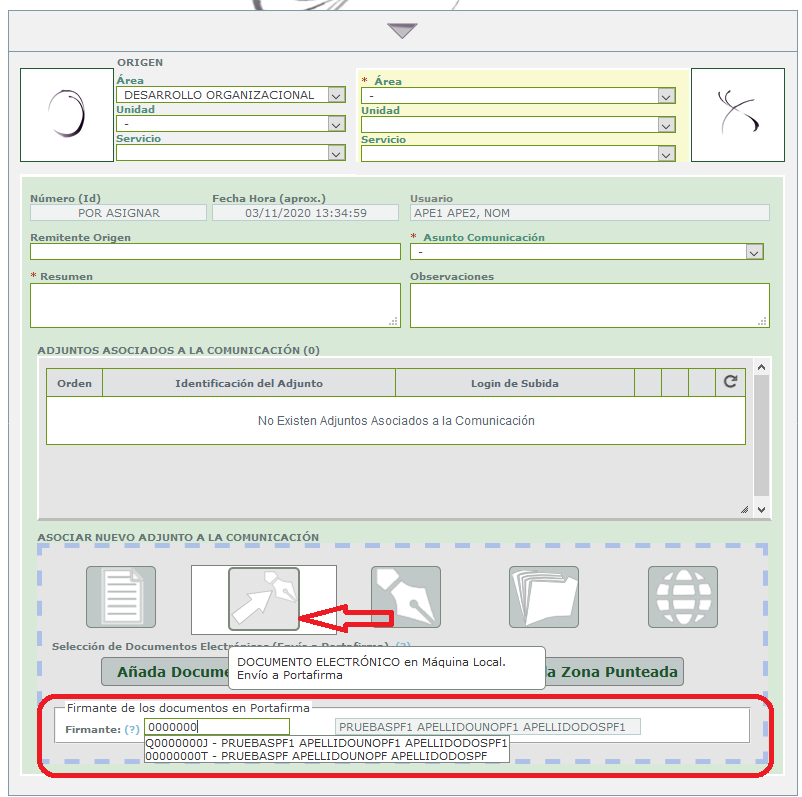Click the collapse triangle above the form
Screen dimensions: 802x797
[x=402, y=30]
